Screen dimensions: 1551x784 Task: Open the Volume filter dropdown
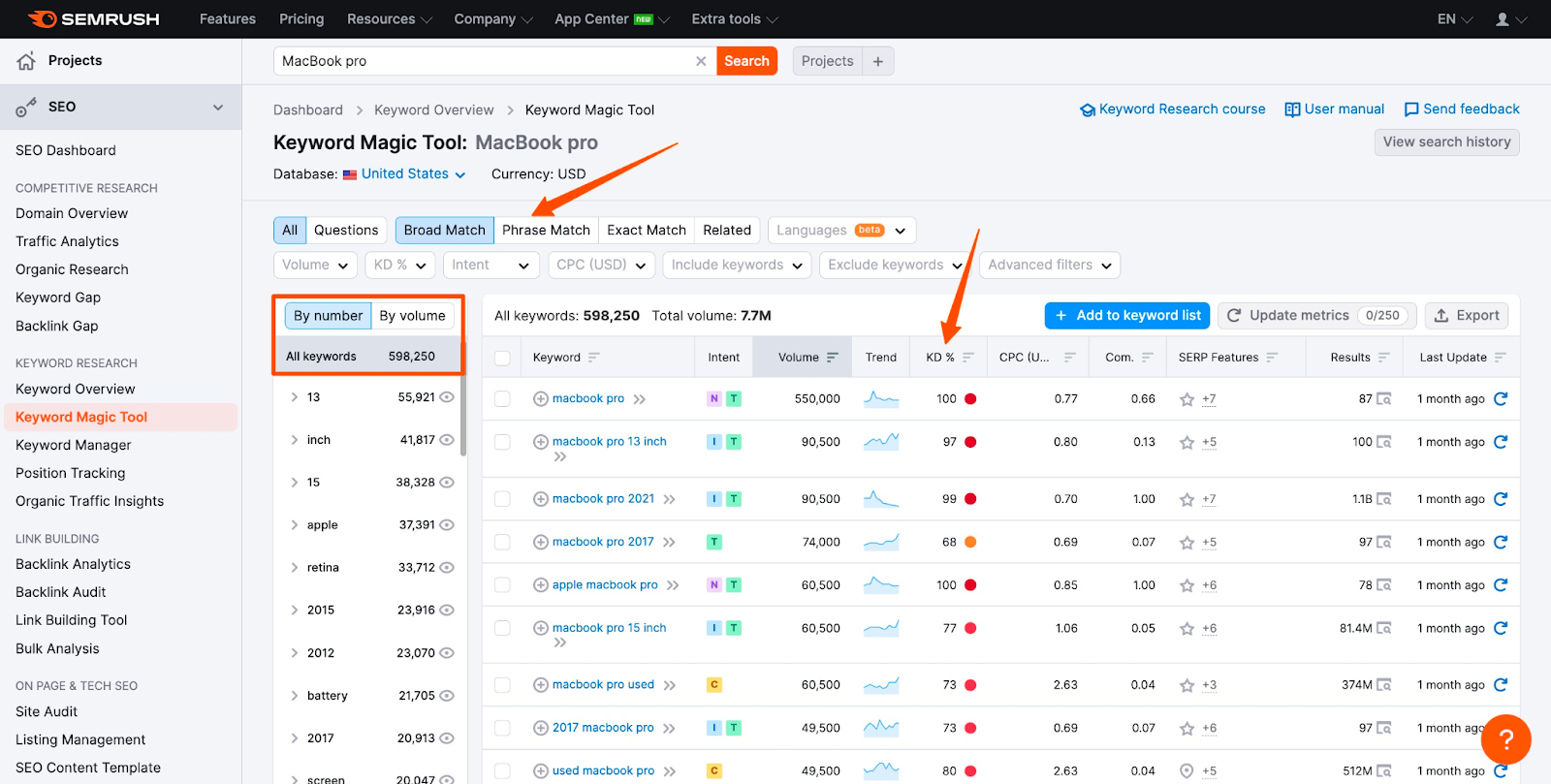[316, 265]
